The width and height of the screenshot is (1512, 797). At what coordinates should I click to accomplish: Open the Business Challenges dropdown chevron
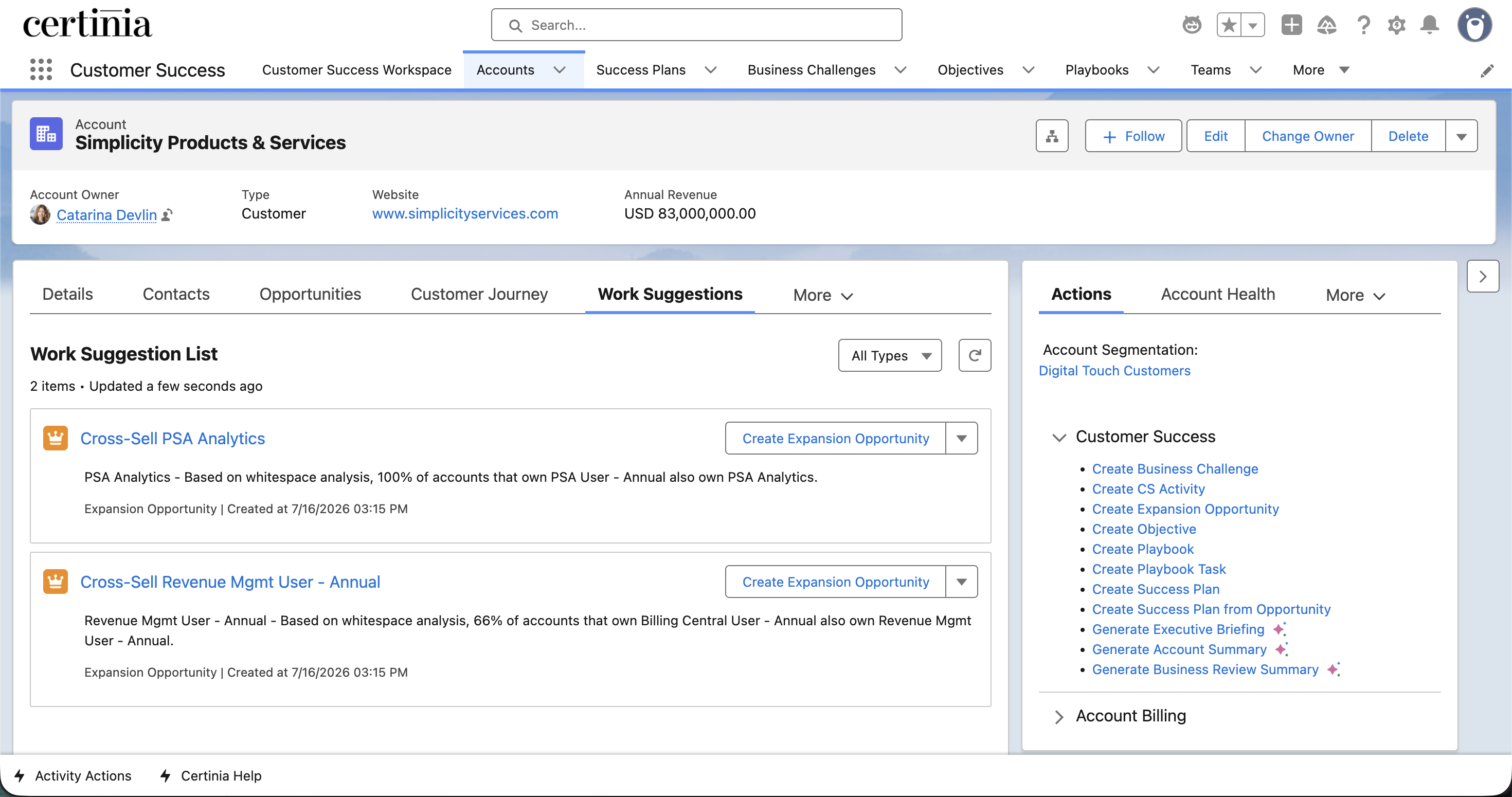(901, 70)
